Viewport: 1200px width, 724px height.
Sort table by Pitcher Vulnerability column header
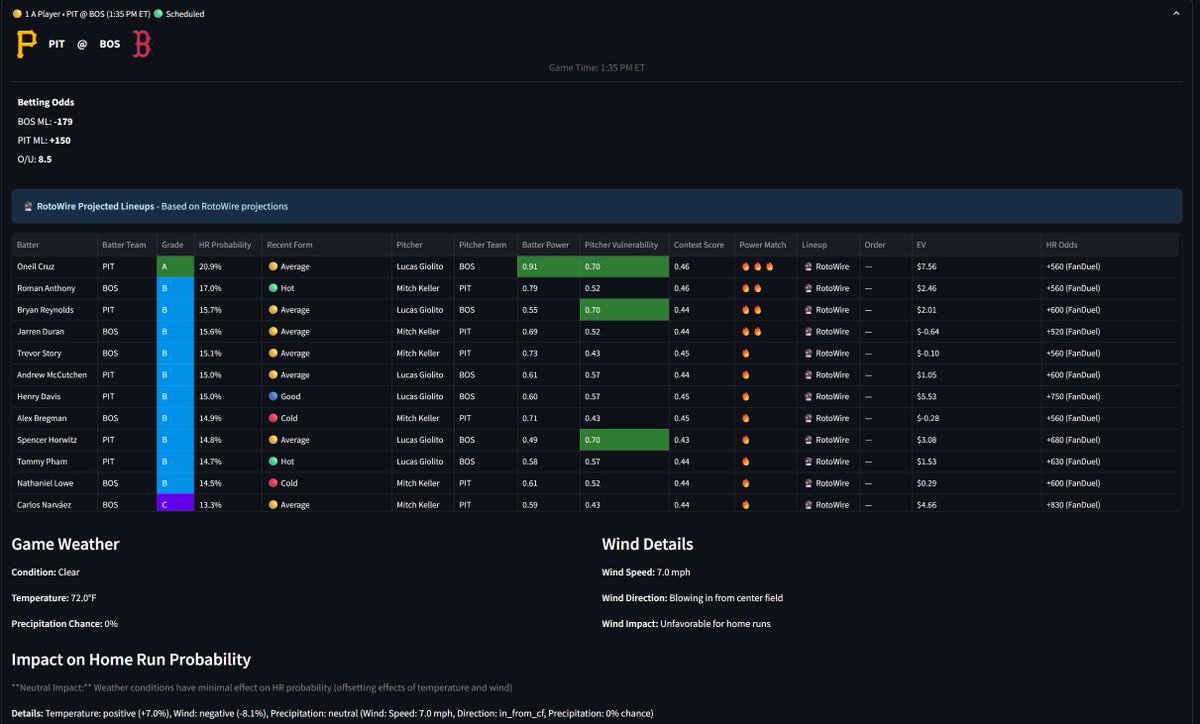622,245
